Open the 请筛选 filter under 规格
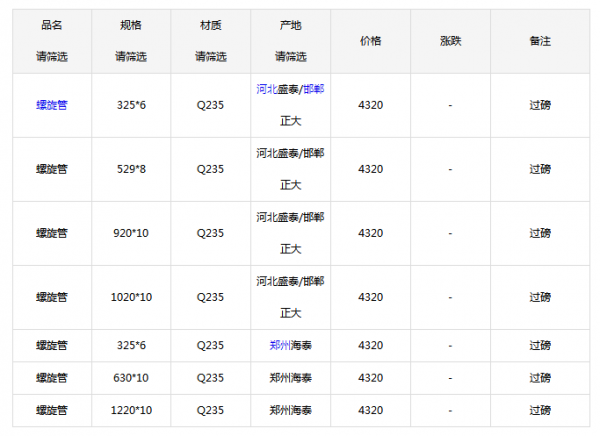Screen dimensions: 600x436 [x=131, y=57]
